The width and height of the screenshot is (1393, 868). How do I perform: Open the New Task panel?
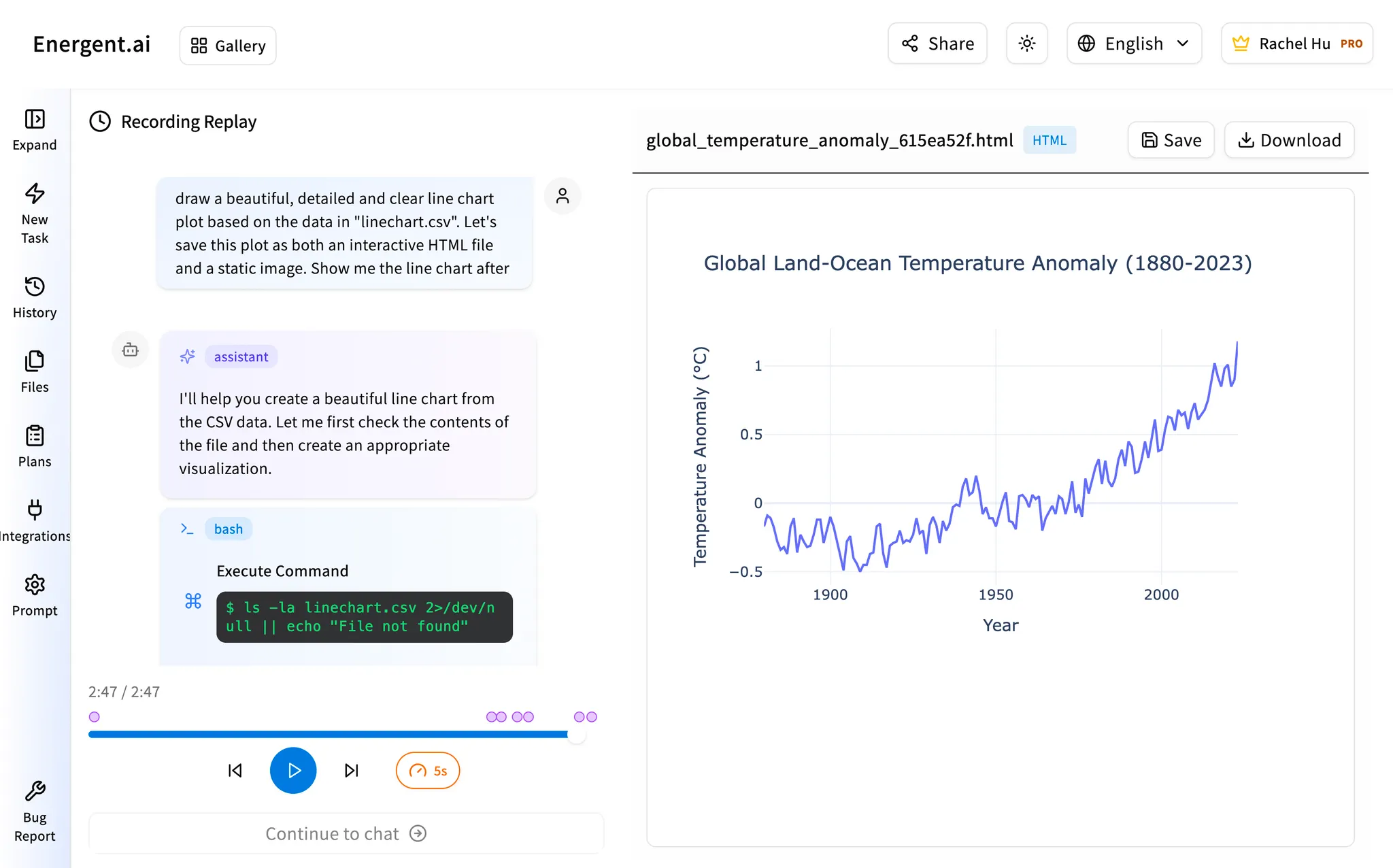[35, 212]
